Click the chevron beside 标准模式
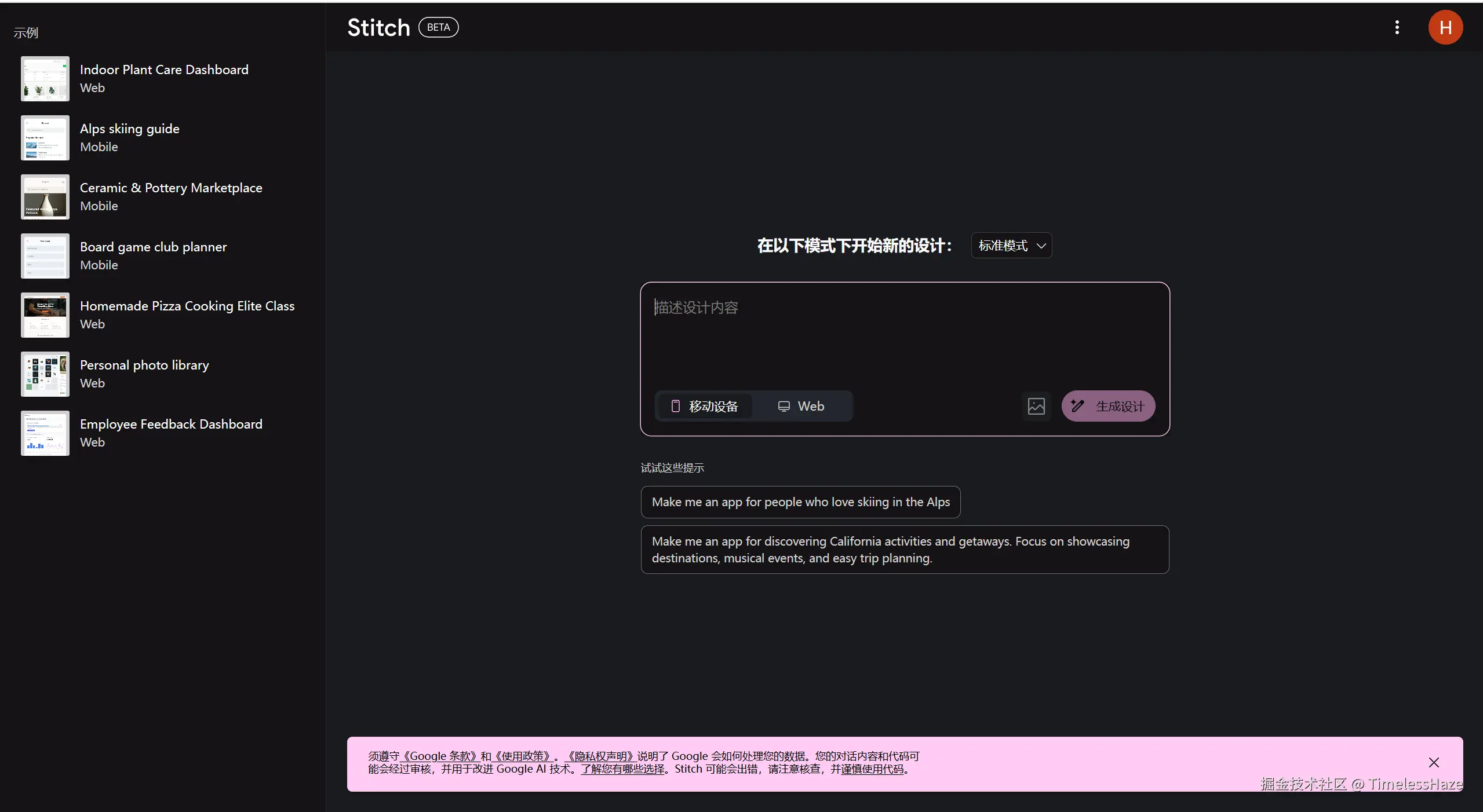Screen dimensions: 1483x812 1041,246
